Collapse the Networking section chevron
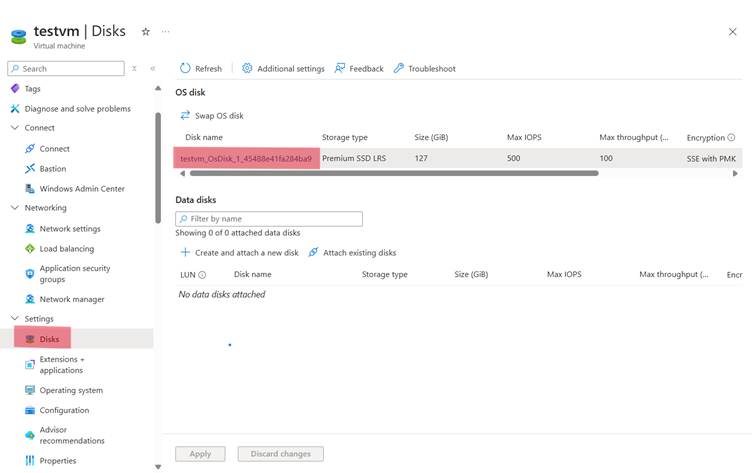 15,208
